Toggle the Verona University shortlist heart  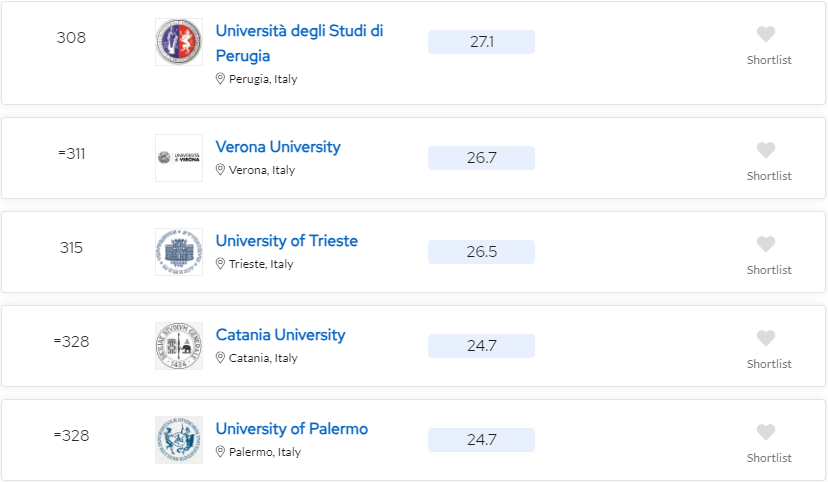[x=766, y=150]
